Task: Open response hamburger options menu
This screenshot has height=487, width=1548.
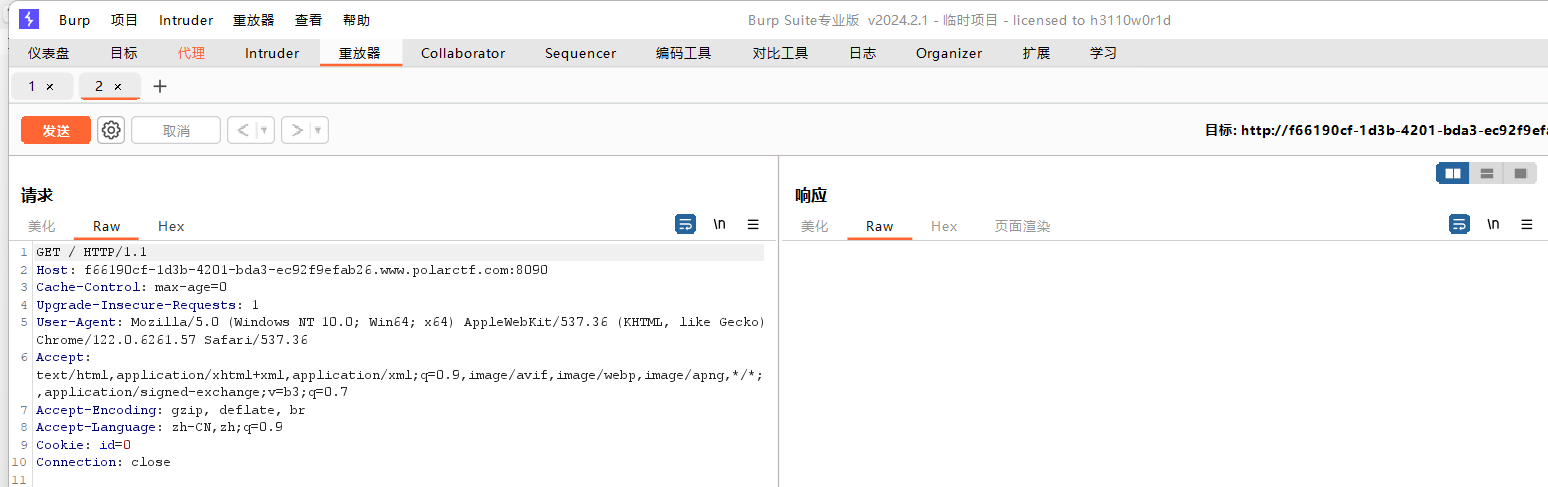Action: coord(1527,225)
